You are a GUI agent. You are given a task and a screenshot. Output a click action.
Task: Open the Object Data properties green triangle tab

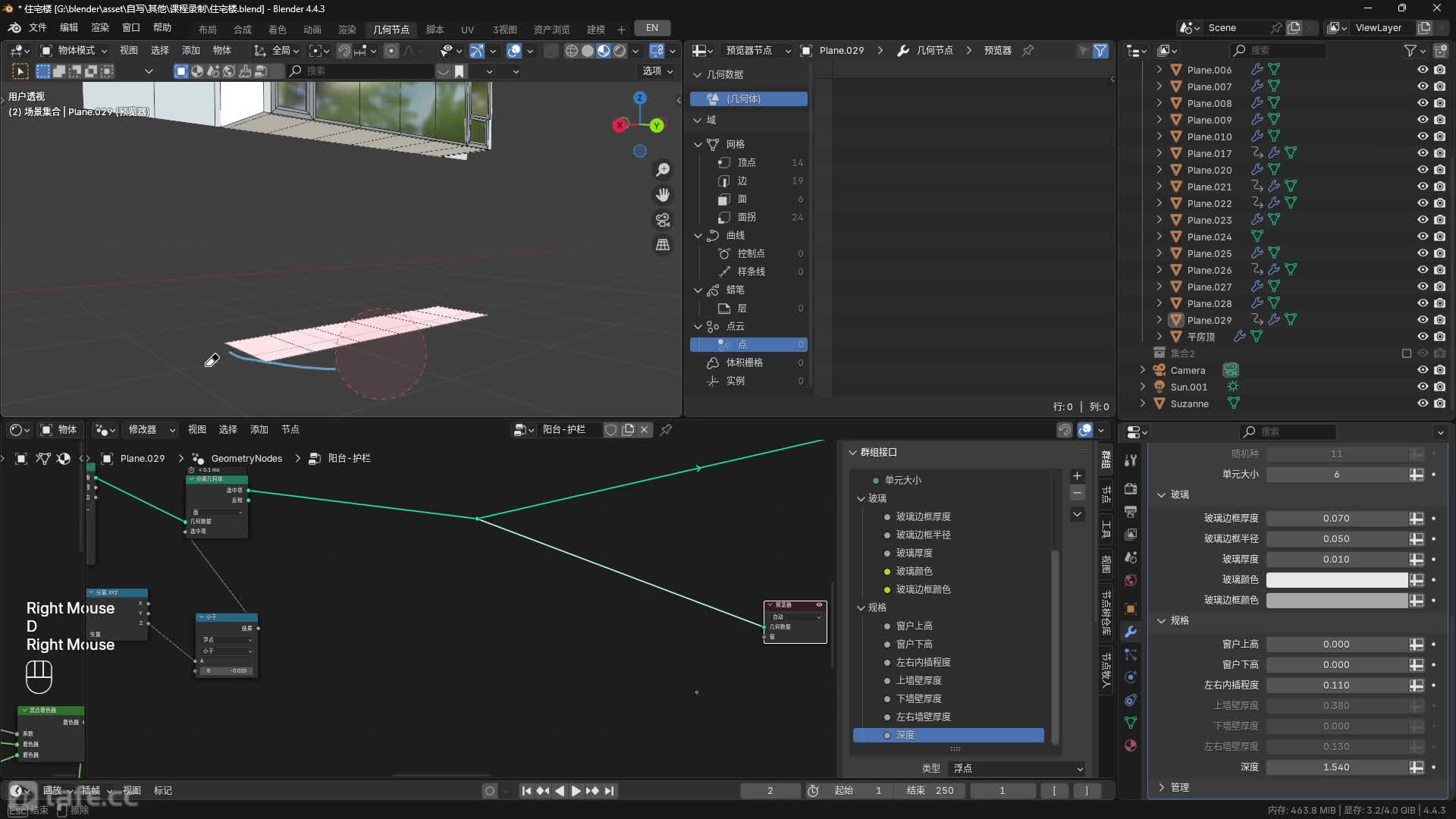[1131, 723]
